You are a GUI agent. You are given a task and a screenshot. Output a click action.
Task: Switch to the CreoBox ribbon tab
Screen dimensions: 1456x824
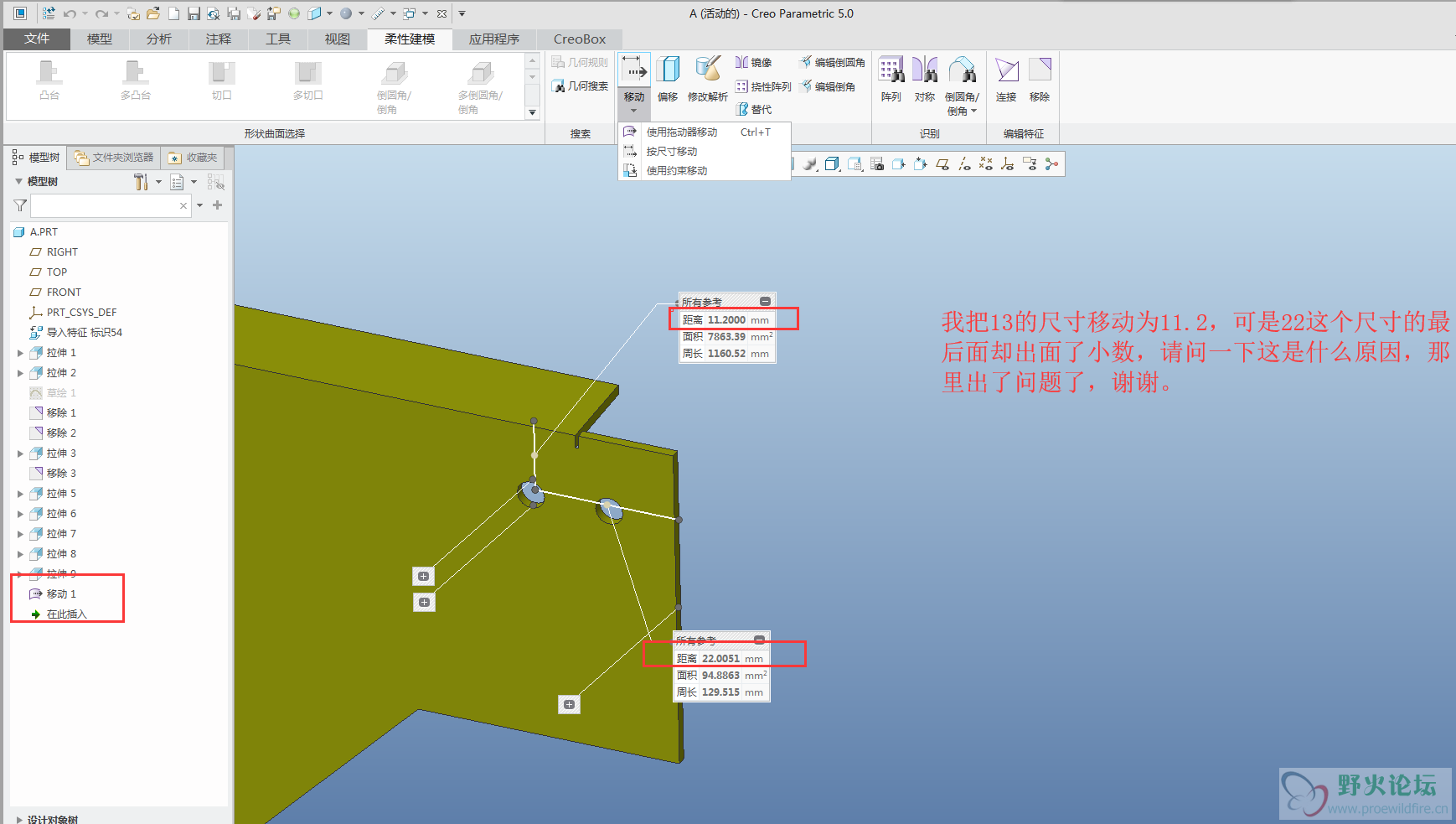pyautogui.click(x=580, y=39)
